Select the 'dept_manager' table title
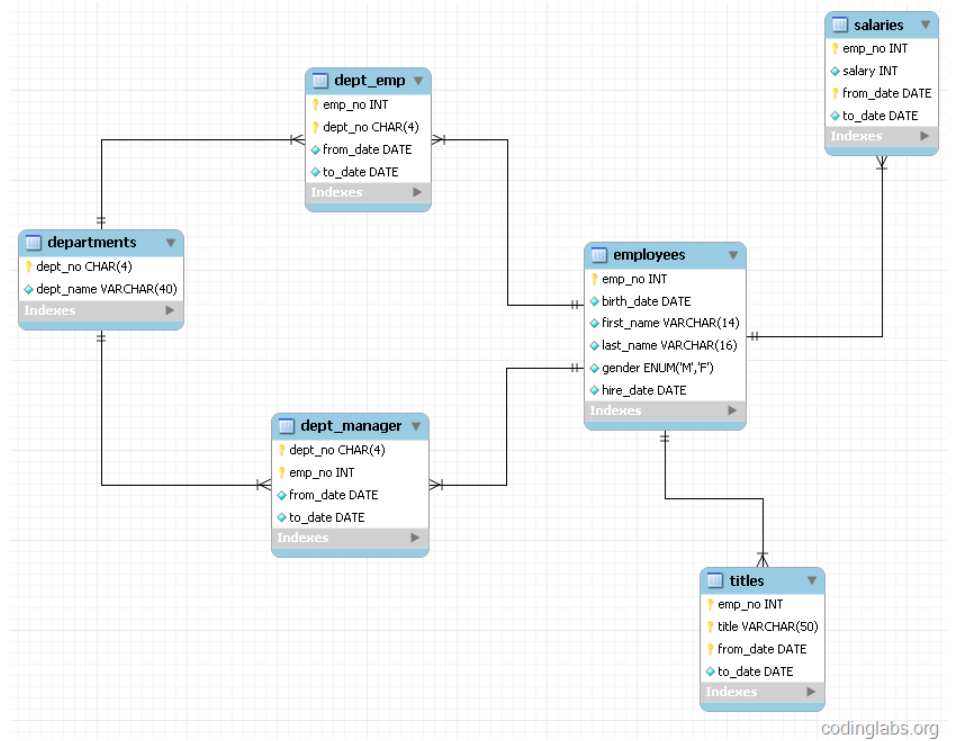This screenshot has width=954, height=741. 351,426
